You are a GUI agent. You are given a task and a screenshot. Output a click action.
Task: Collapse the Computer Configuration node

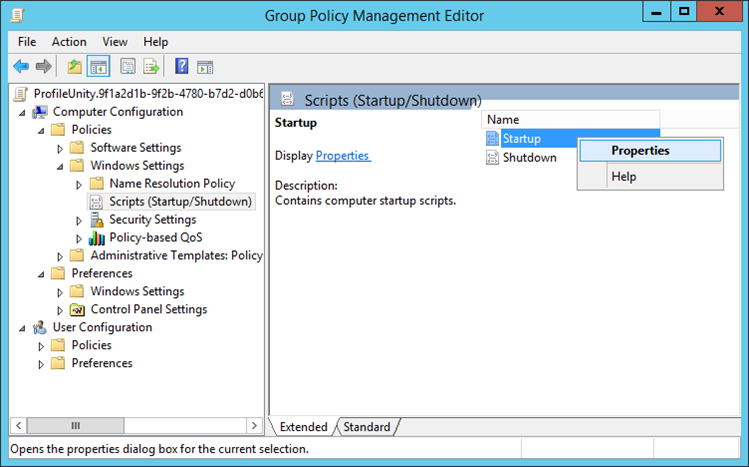coord(23,112)
